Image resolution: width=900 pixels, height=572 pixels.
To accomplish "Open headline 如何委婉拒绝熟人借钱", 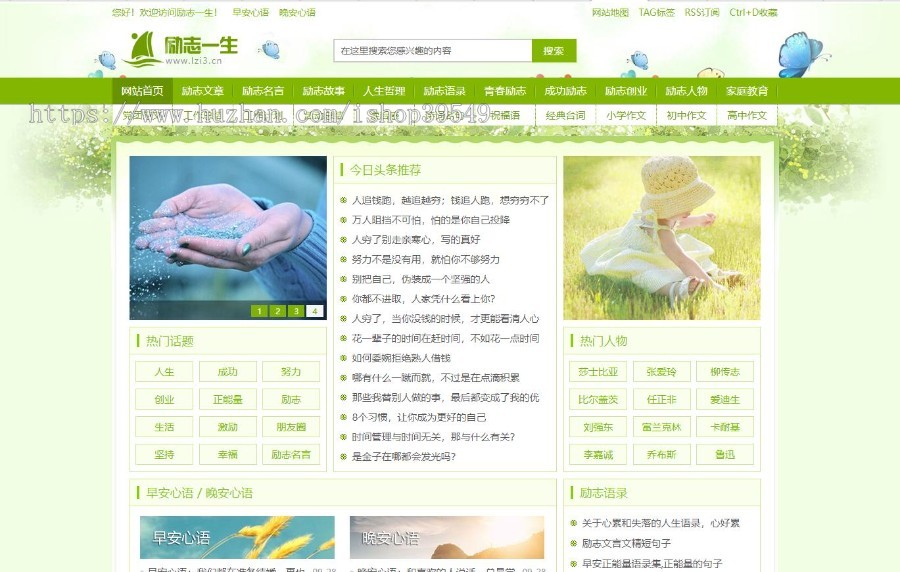I will pos(401,358).
